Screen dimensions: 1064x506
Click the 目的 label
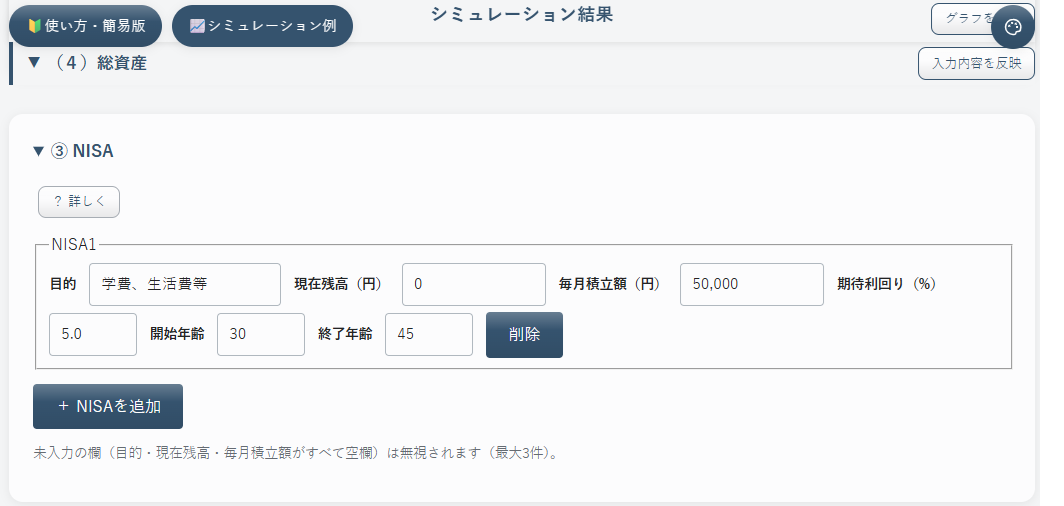pos(63,284)
